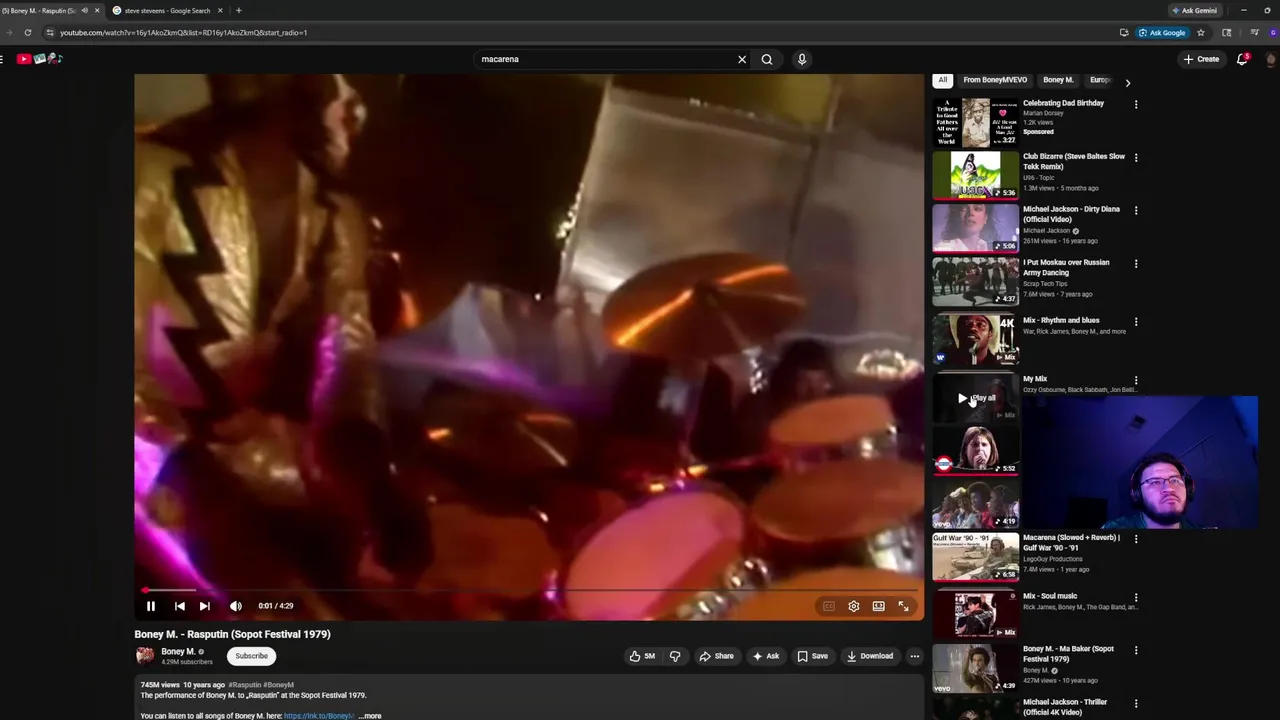Open options for I Put Moskau video
Screen dimensions: 1280x720
click(x=1136, y=264)
